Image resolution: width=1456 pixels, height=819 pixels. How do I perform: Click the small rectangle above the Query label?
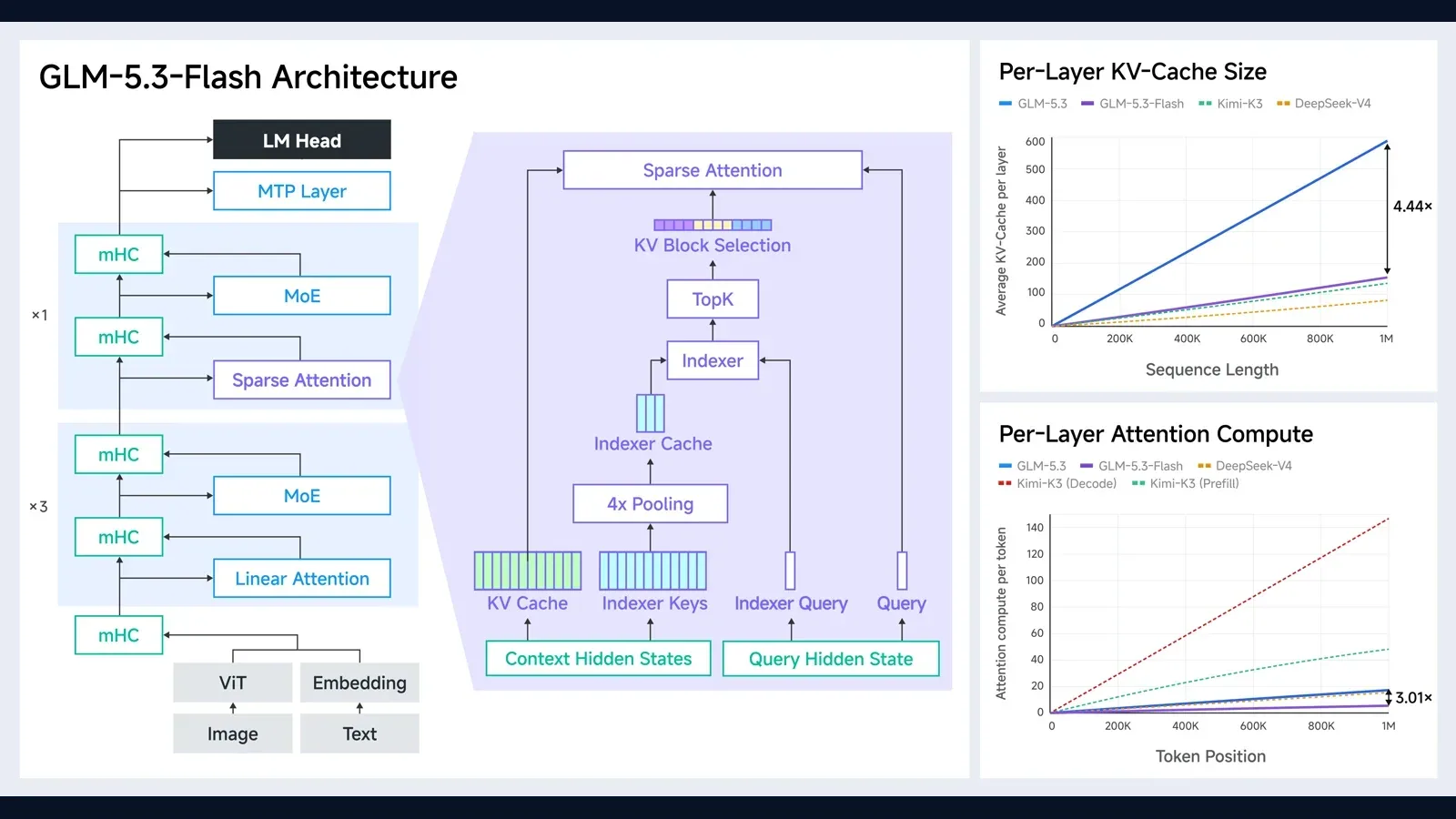click(902, 571)
